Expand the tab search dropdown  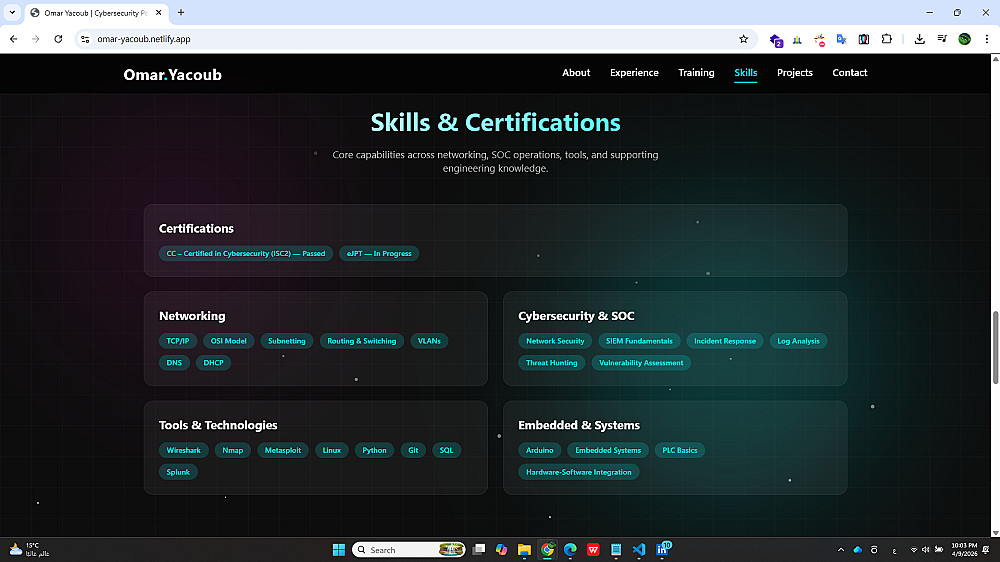13,13
